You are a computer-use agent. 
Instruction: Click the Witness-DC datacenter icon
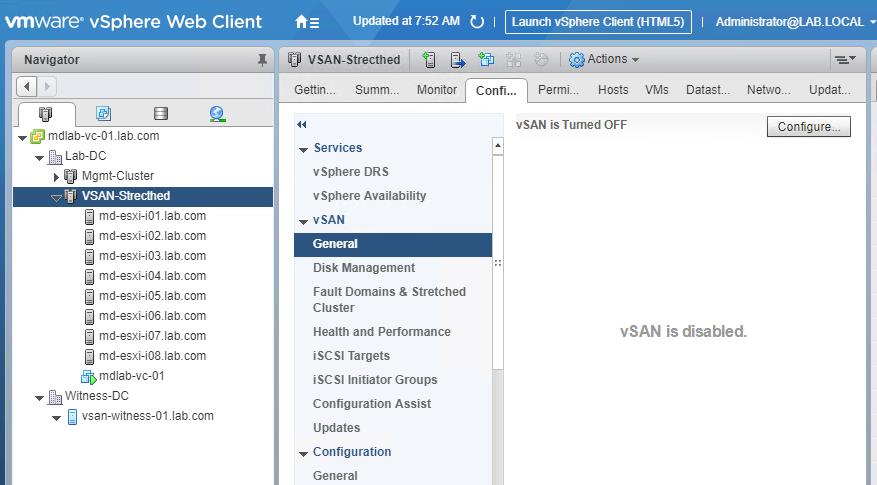[55, 397]
